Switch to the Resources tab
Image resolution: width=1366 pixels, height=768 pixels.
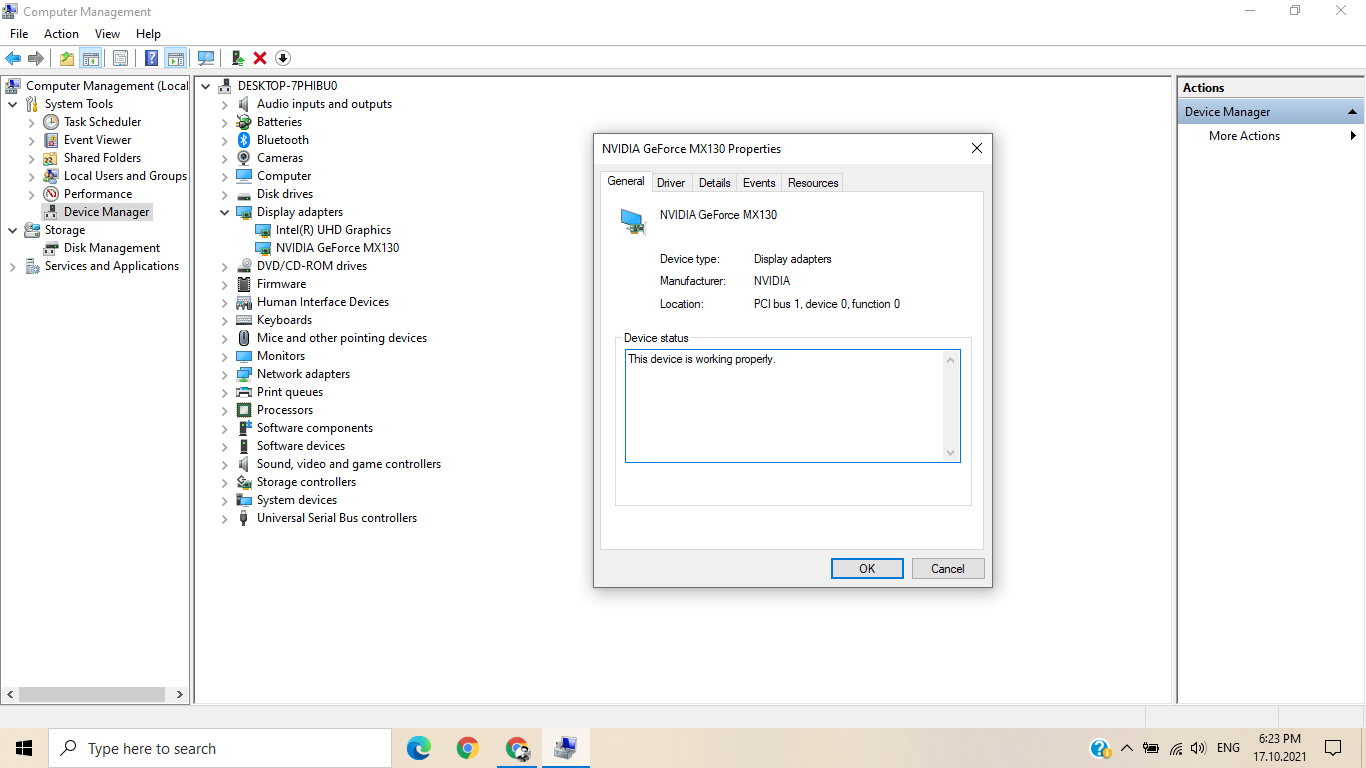(x=813, y=183)
